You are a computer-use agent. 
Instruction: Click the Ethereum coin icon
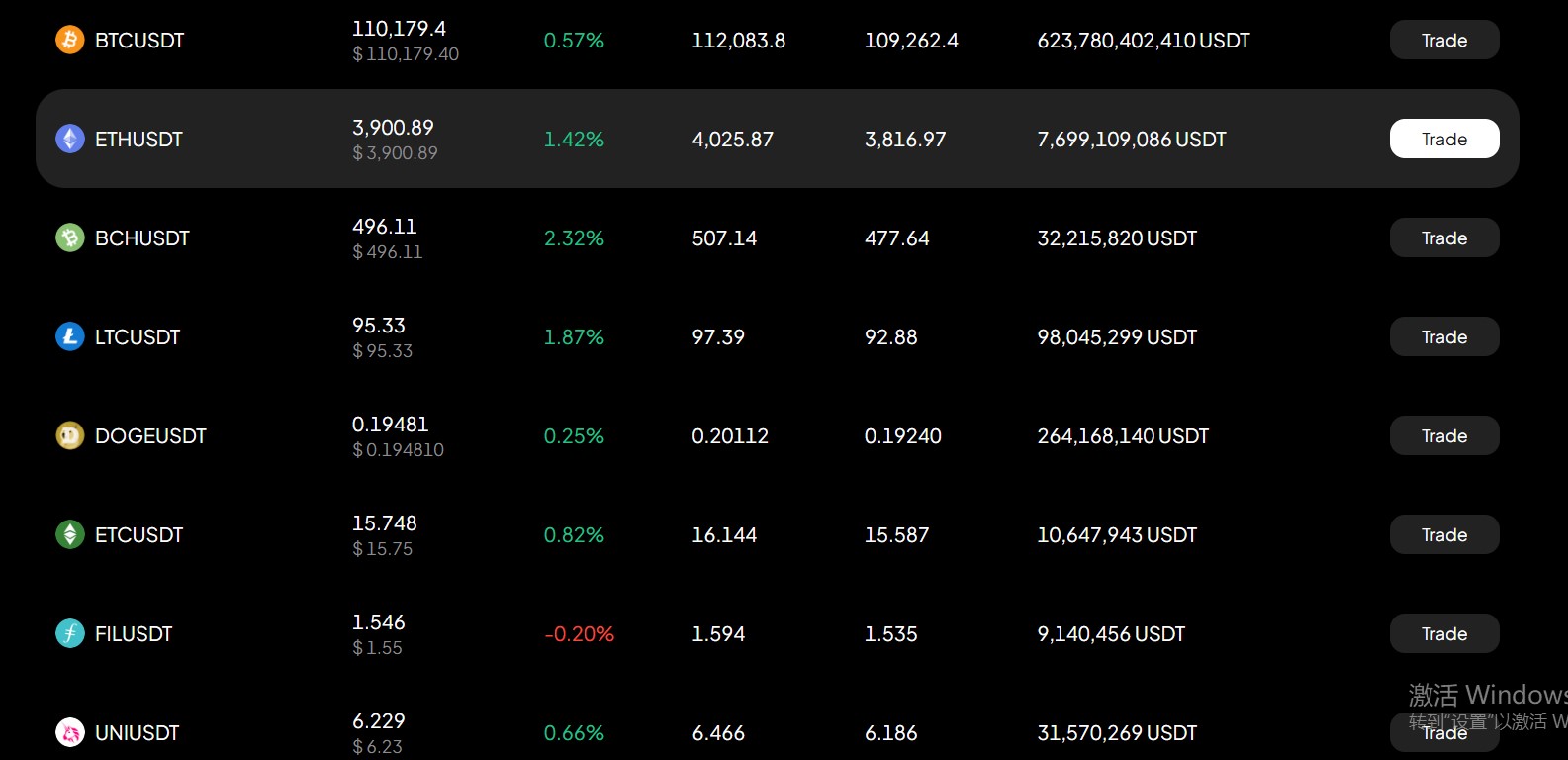click(69, 139)
